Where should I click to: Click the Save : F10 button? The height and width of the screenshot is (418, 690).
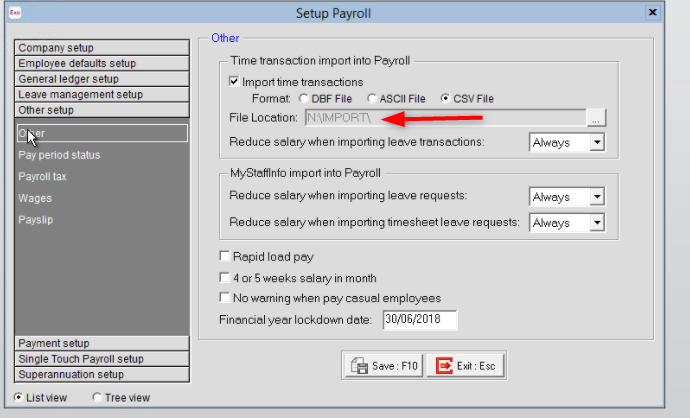pos(383,366)
